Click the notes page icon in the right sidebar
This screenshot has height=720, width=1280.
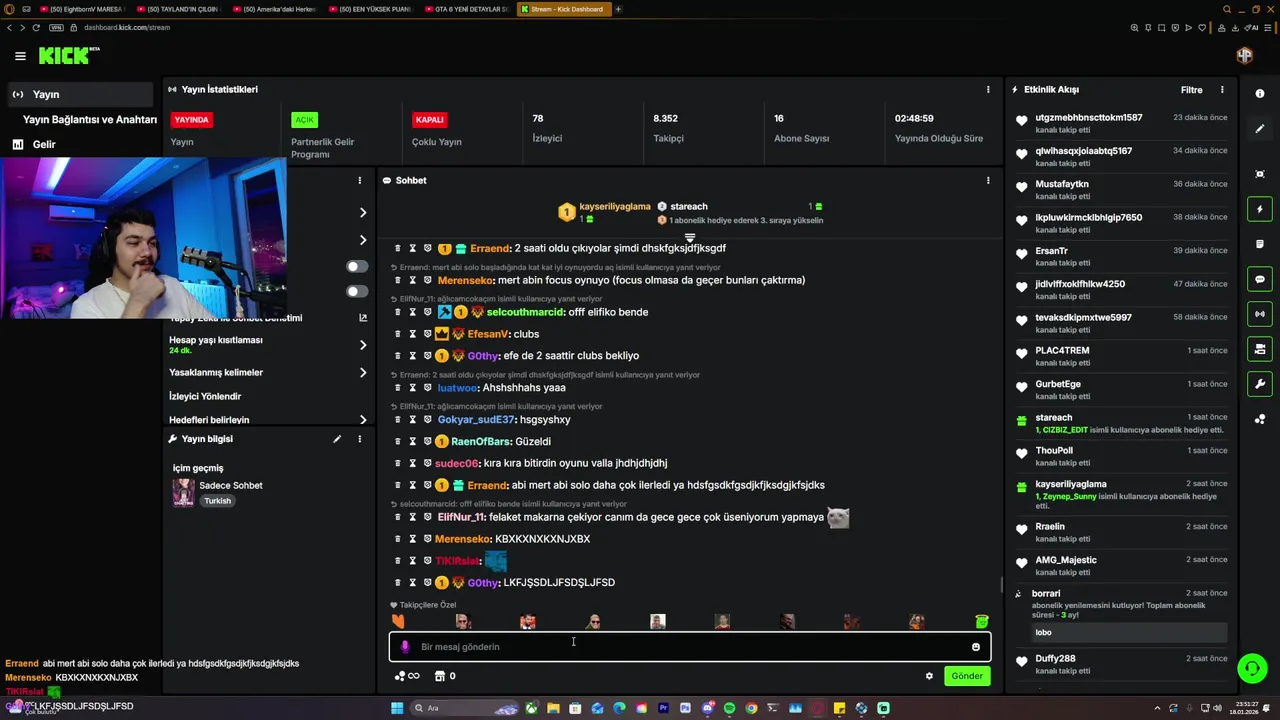click(1260, 244)
